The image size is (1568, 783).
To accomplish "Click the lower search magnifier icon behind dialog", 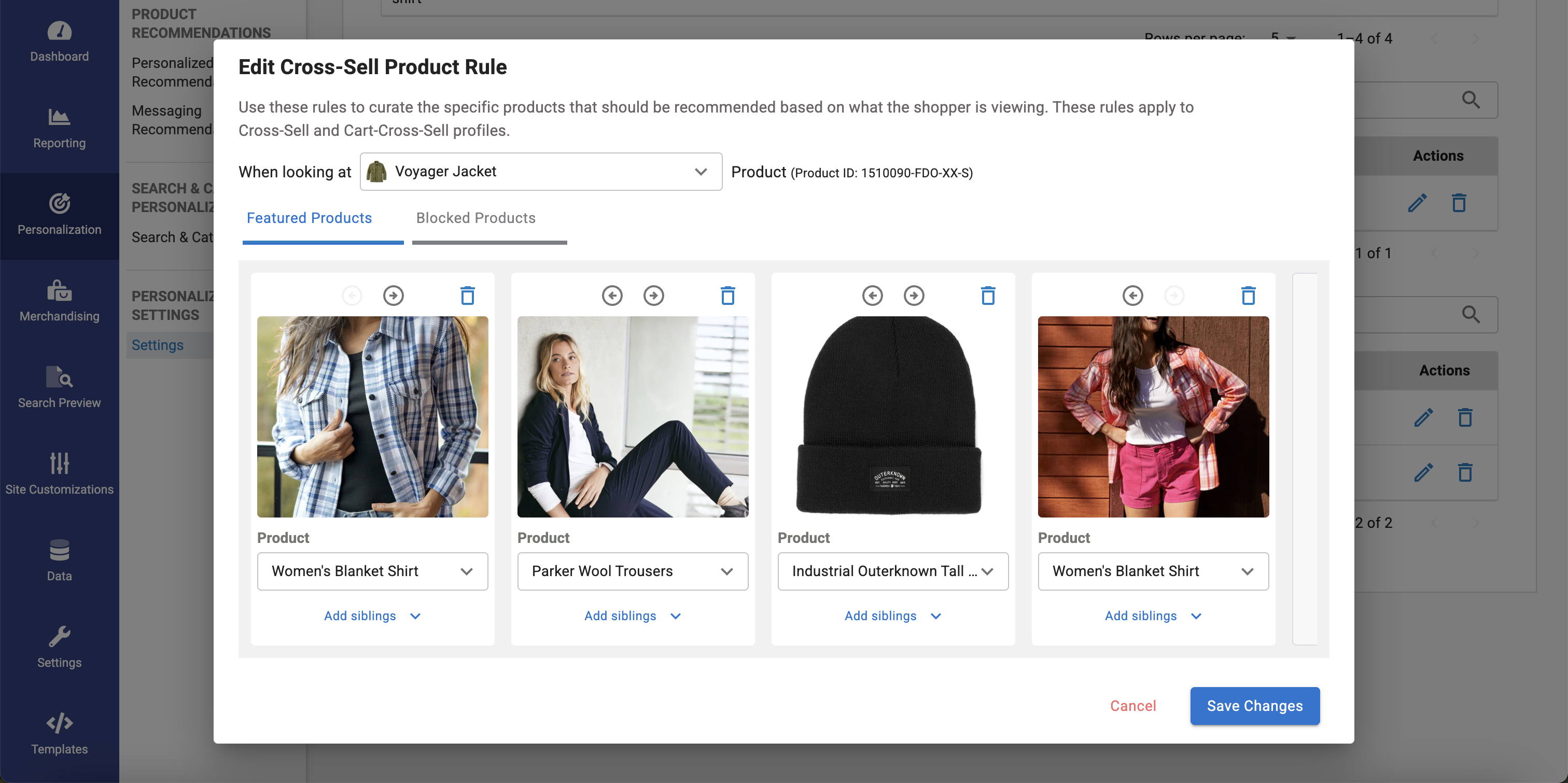I will click(x=1471, y=315).
